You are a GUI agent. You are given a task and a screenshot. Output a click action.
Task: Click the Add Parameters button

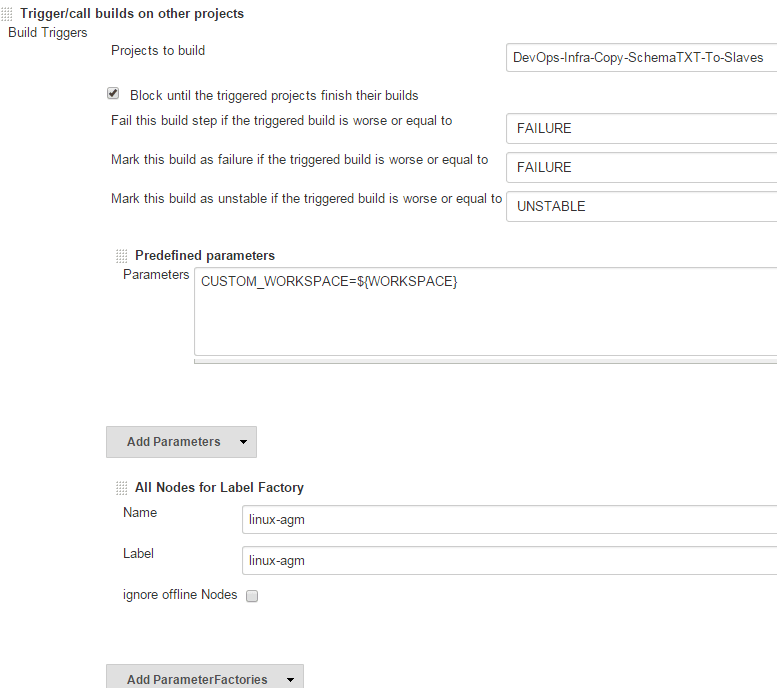coord(181,442)
